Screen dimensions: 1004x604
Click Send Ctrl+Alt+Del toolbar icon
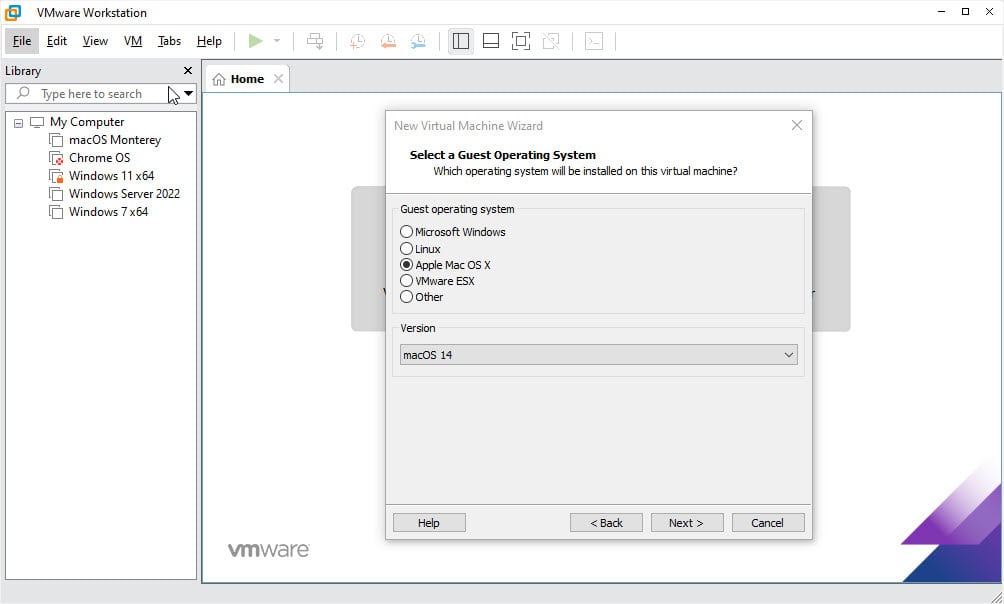click(x=315, y=41)
